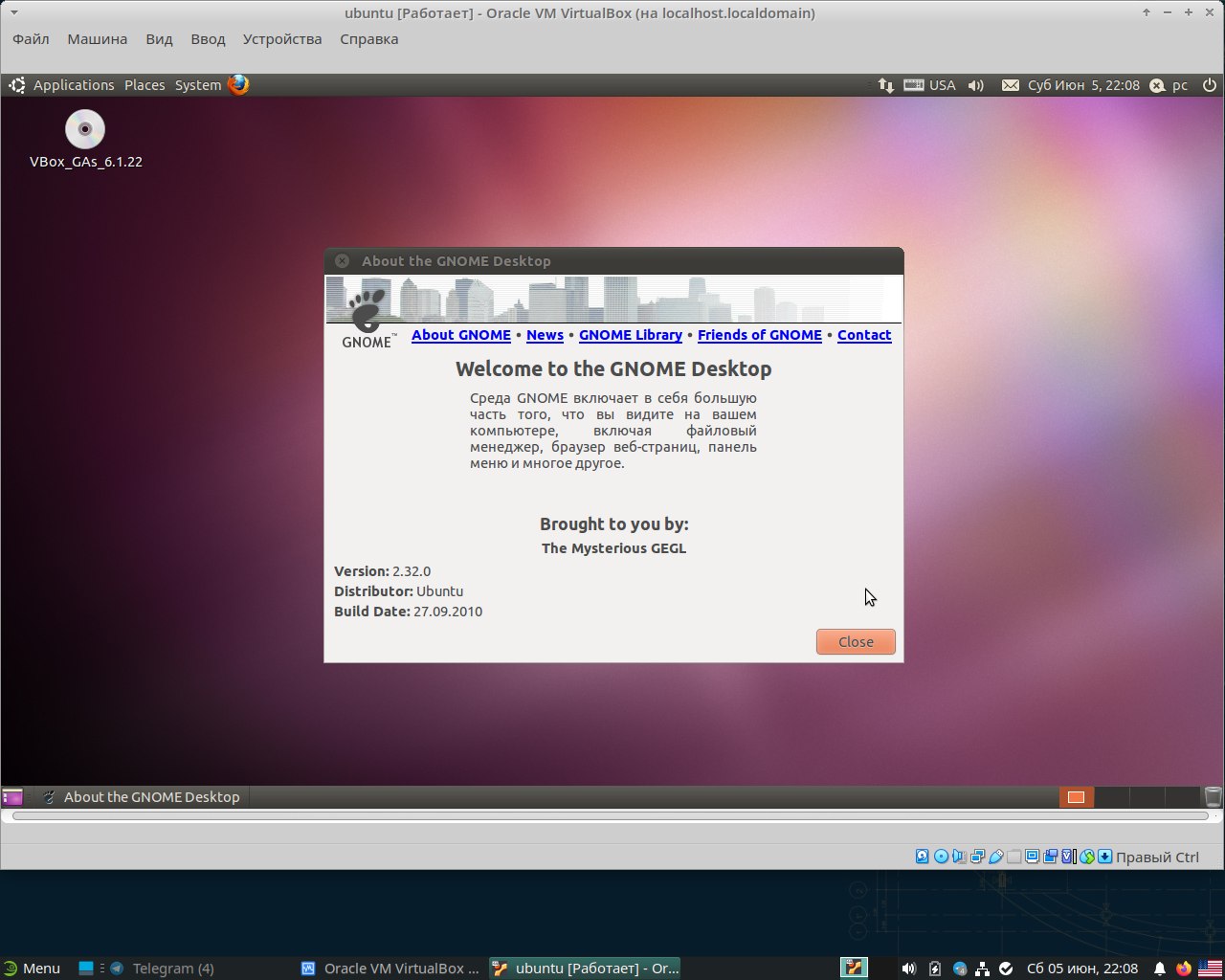
Task: Open the Ubuntu logo on the Applications menu
Action: (16, 85)
